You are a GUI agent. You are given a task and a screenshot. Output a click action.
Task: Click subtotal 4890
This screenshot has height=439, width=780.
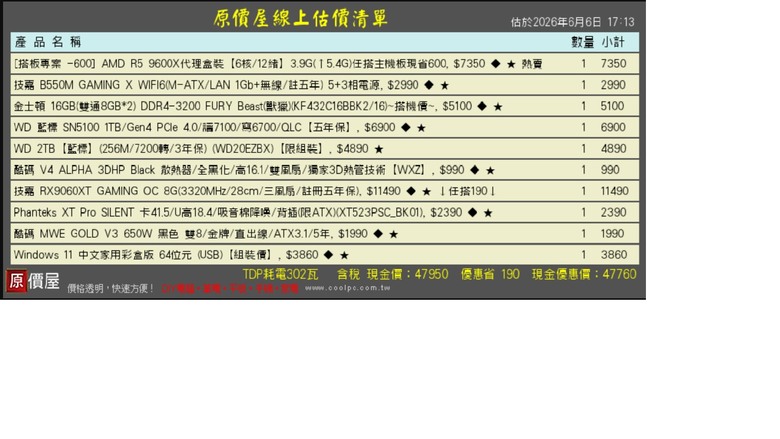[613, 149]
